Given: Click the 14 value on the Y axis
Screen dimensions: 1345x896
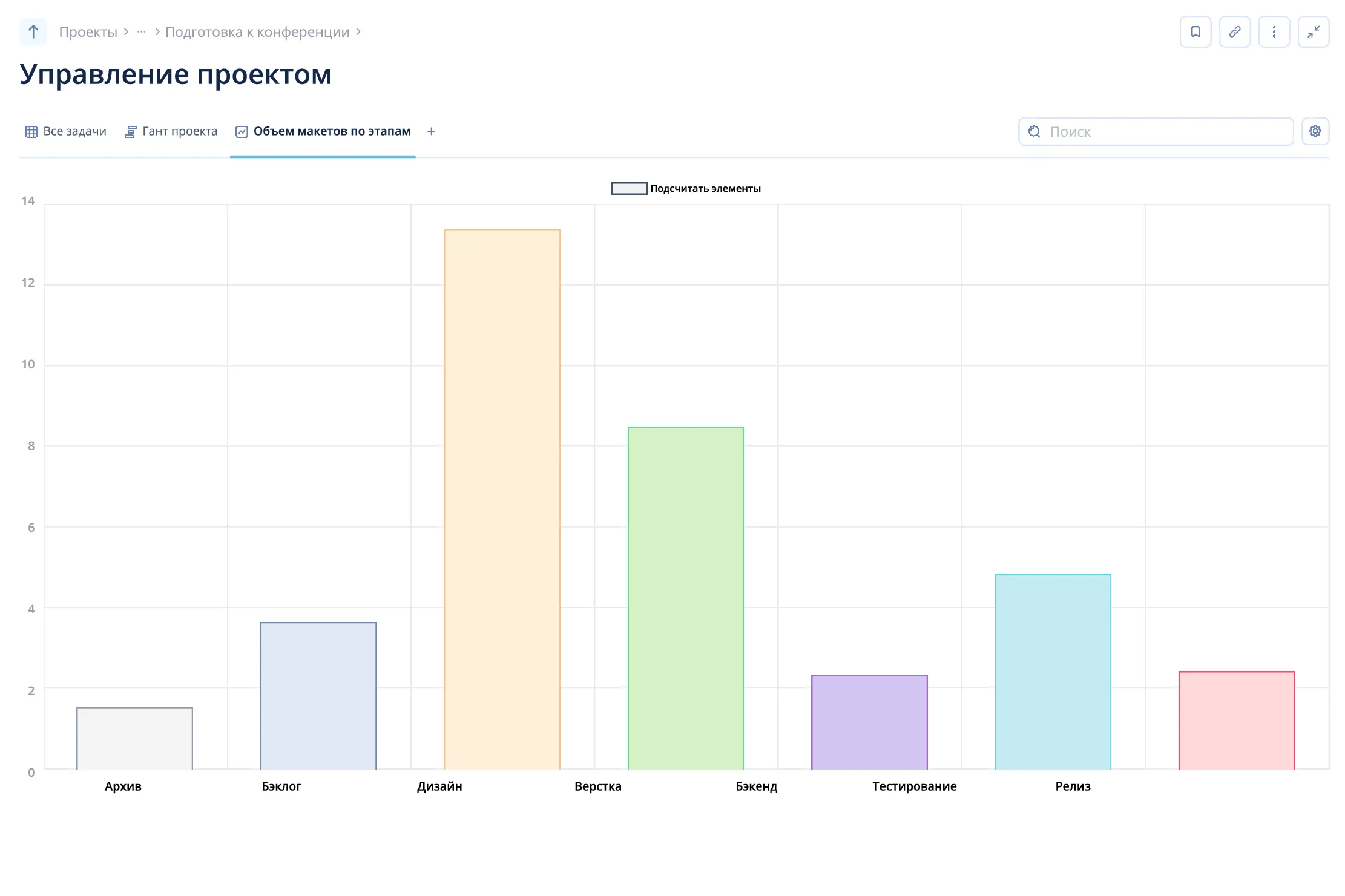Looking at the screenshot, I should coord(28,201).
